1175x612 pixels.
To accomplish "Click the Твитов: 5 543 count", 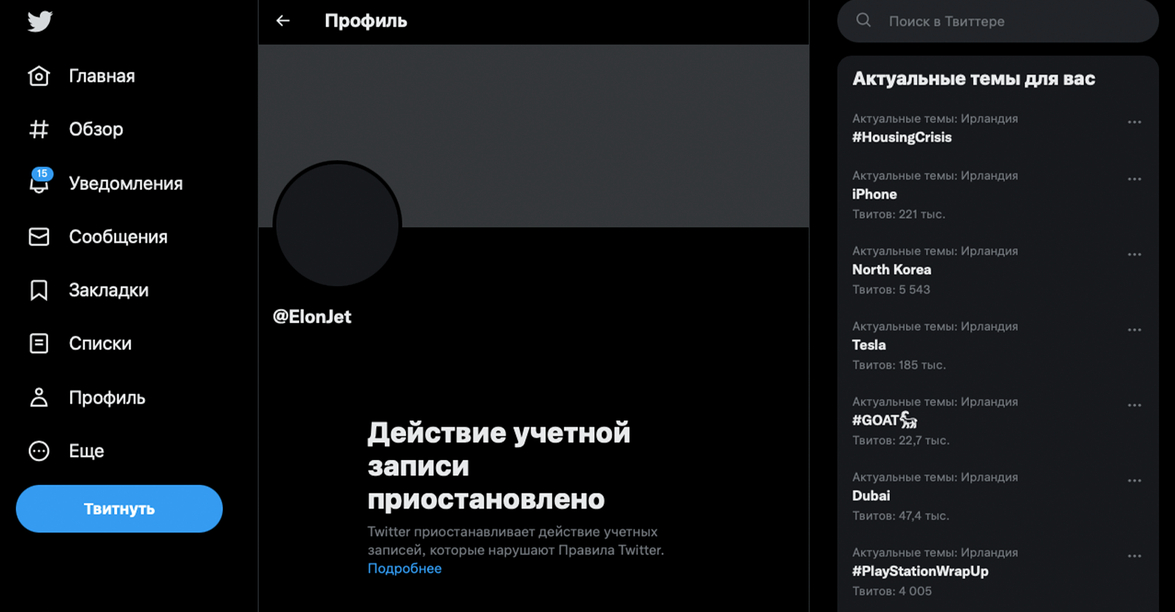I will 891,290.
